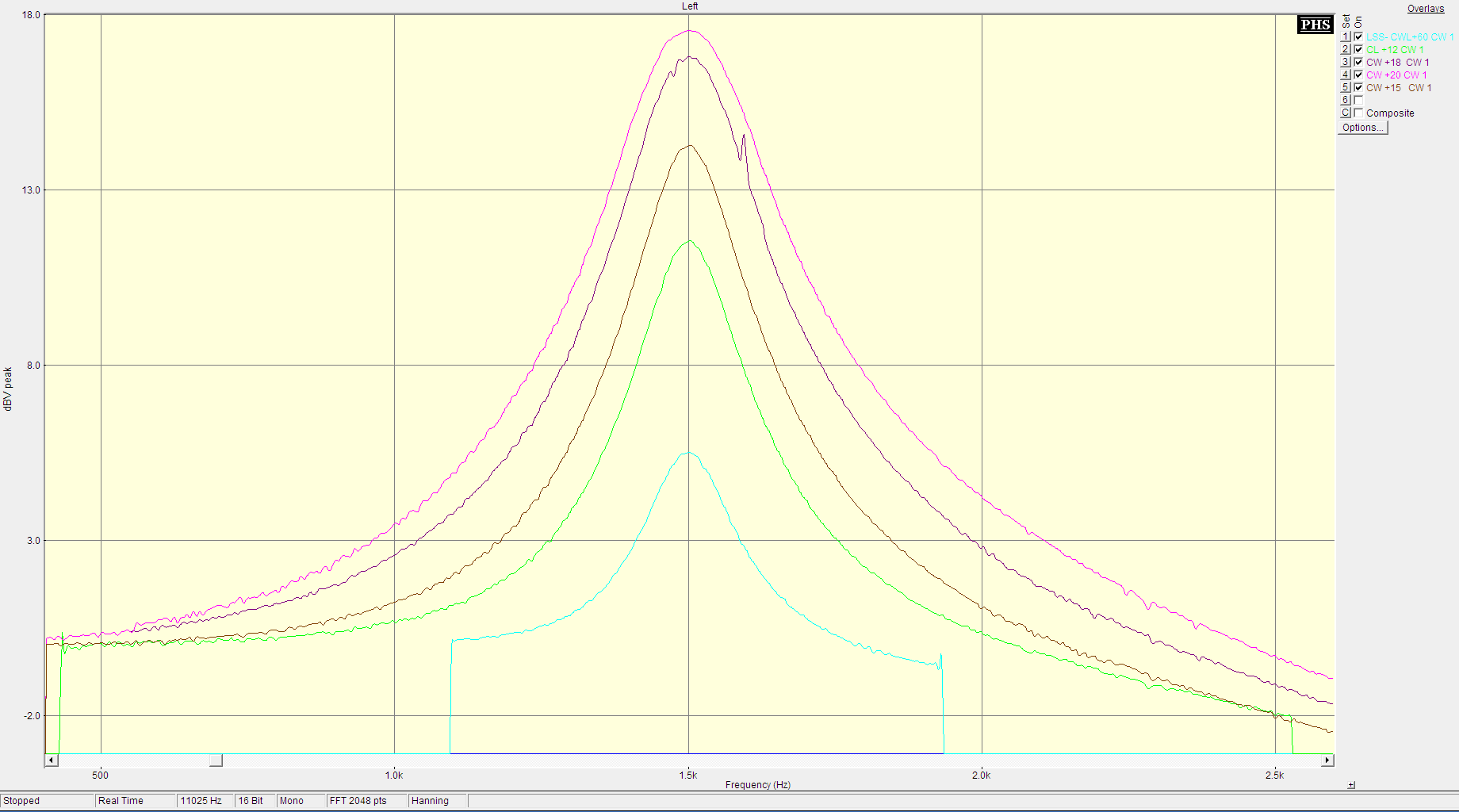Viewport: 1459px width, 812px height.
Task: Enable the Composite overlay checkbox
Action: click(x=1358, y=113)
